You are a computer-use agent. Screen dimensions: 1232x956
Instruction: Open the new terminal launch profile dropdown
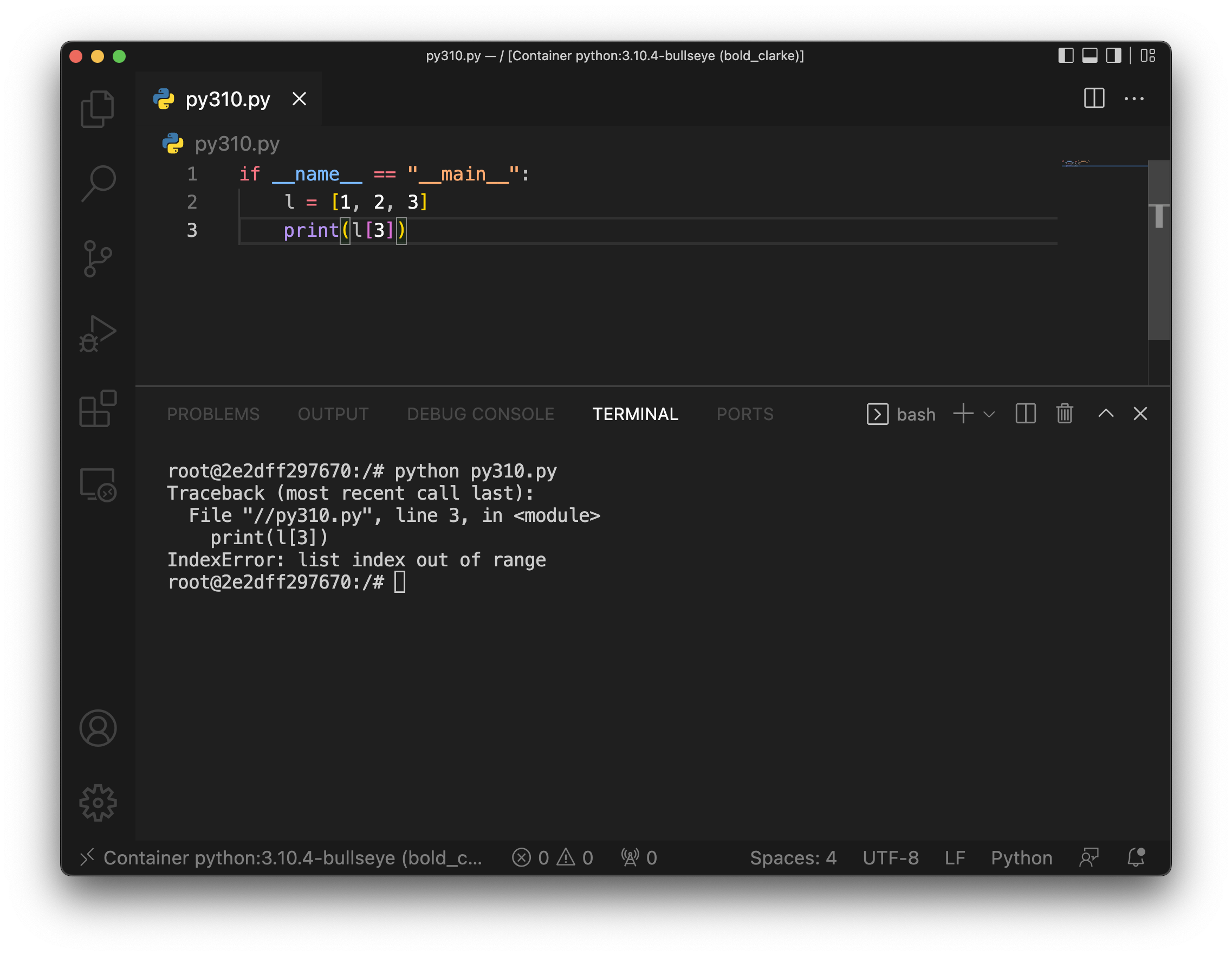click(989, 414)
